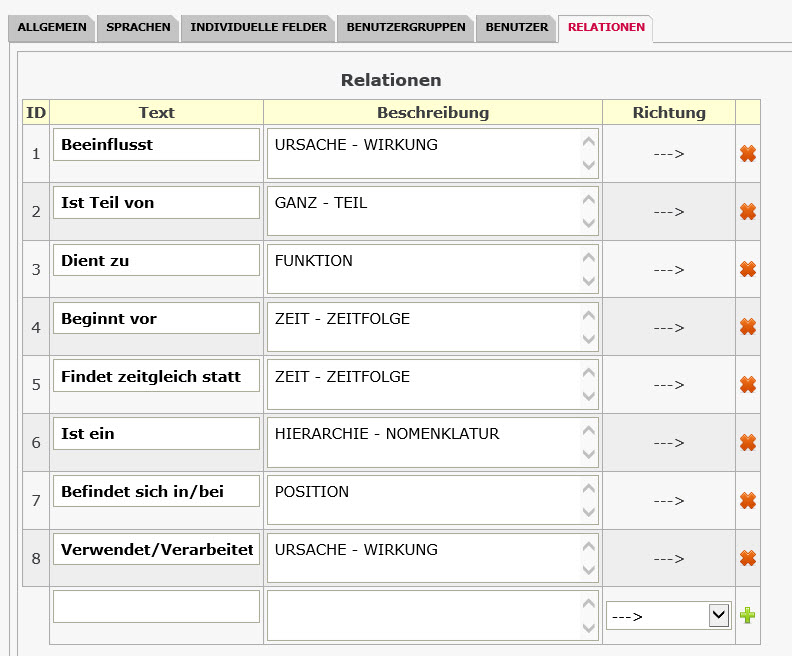Remove the 'Findet zeitgleich statt' relation
Screen dimensions: 792x656
[747, 385]
